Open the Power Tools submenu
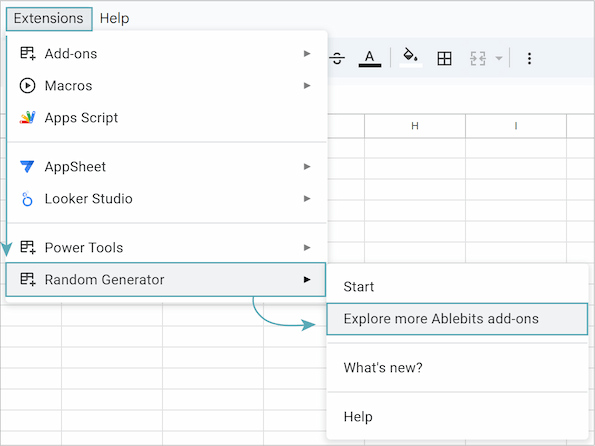Image resolution: width=595 pixels, height=446 pixels. click(x=167, y=247)
